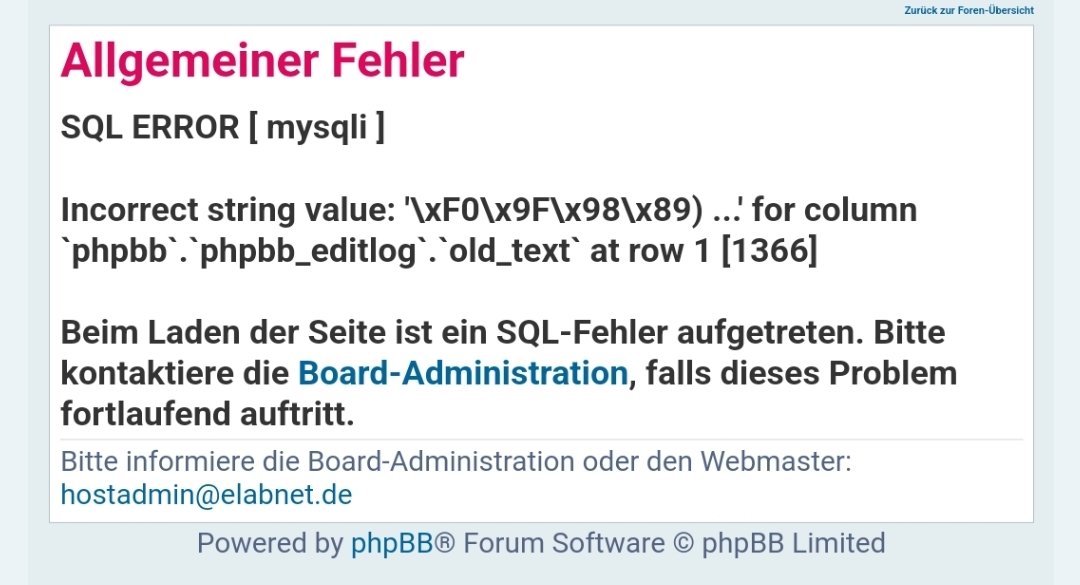
Task: Click the word Webmaster
Action: pyautogui.click(x=776, y=461)
